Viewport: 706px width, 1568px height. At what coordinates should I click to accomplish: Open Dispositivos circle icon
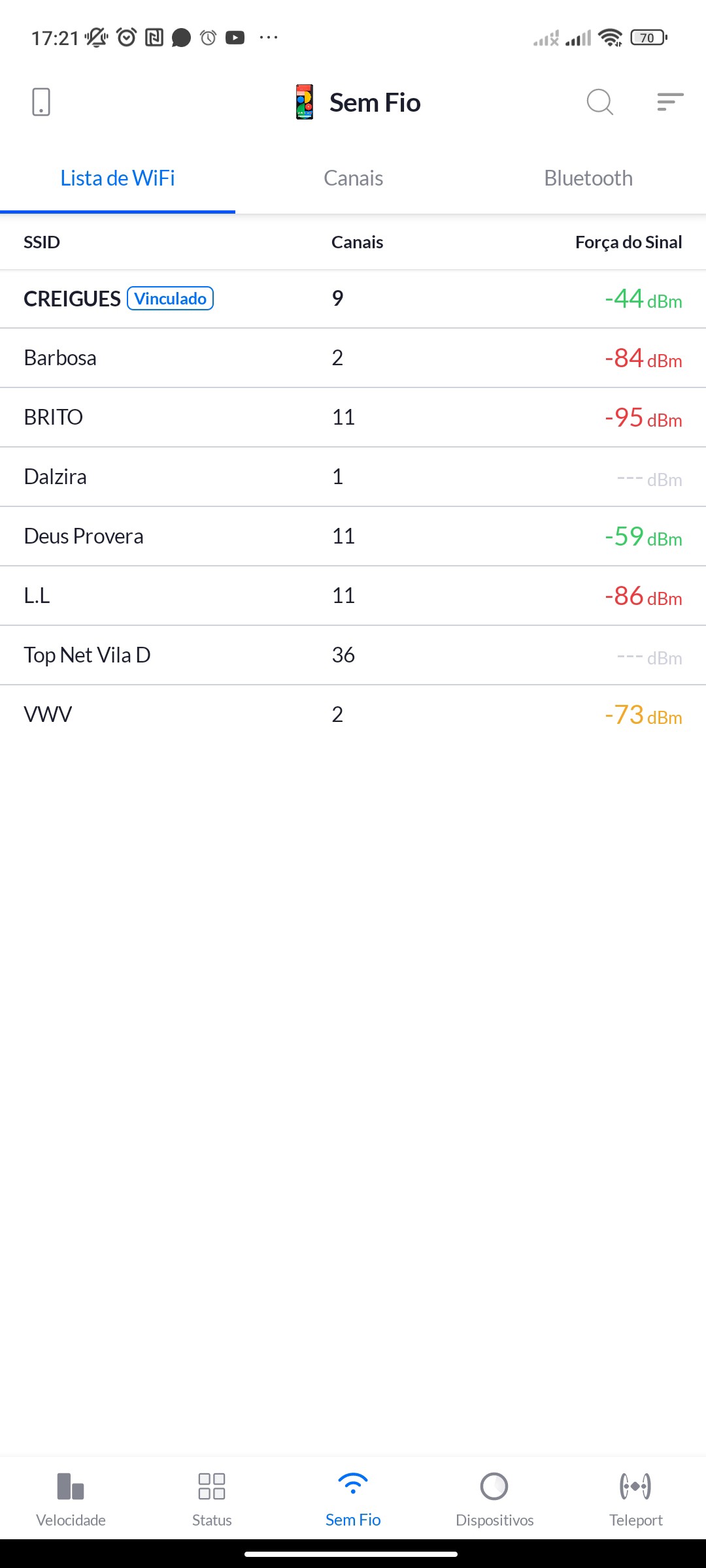click(494, 1486)
